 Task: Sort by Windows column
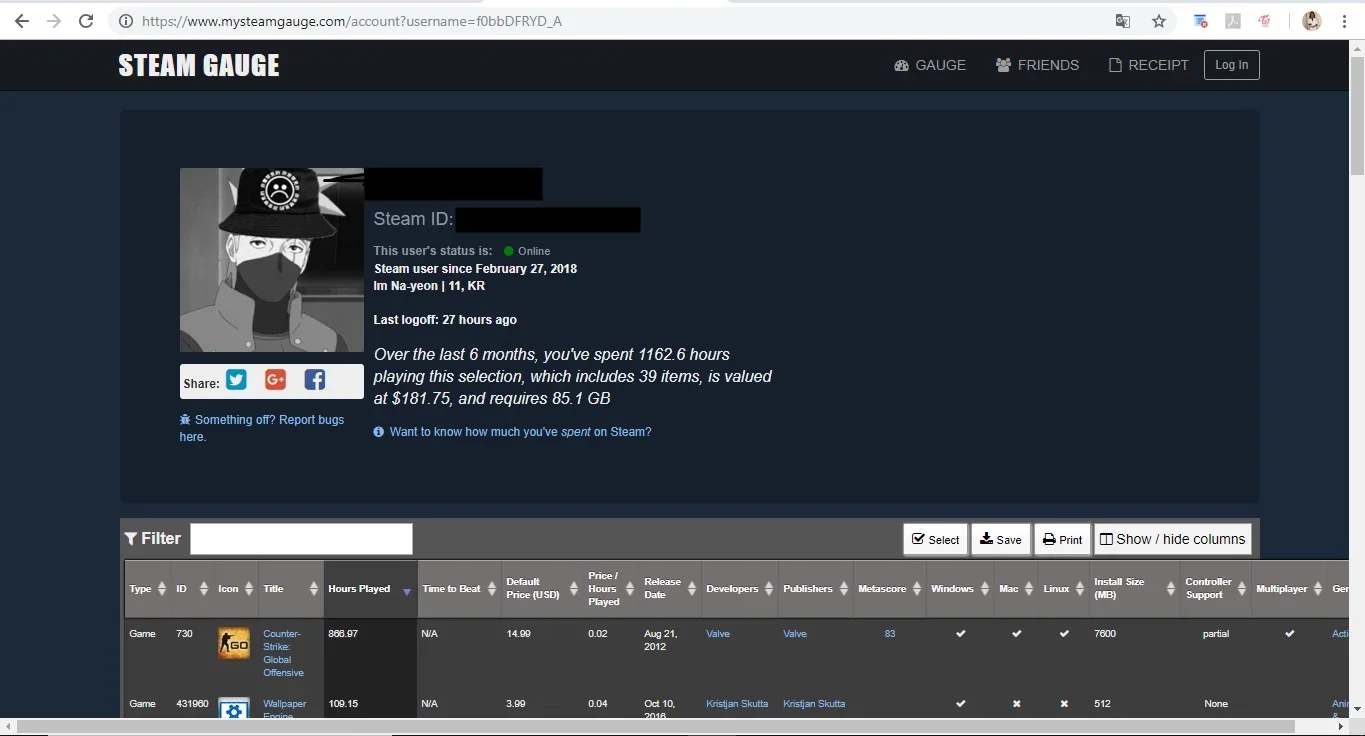click(x=960, y=589)
